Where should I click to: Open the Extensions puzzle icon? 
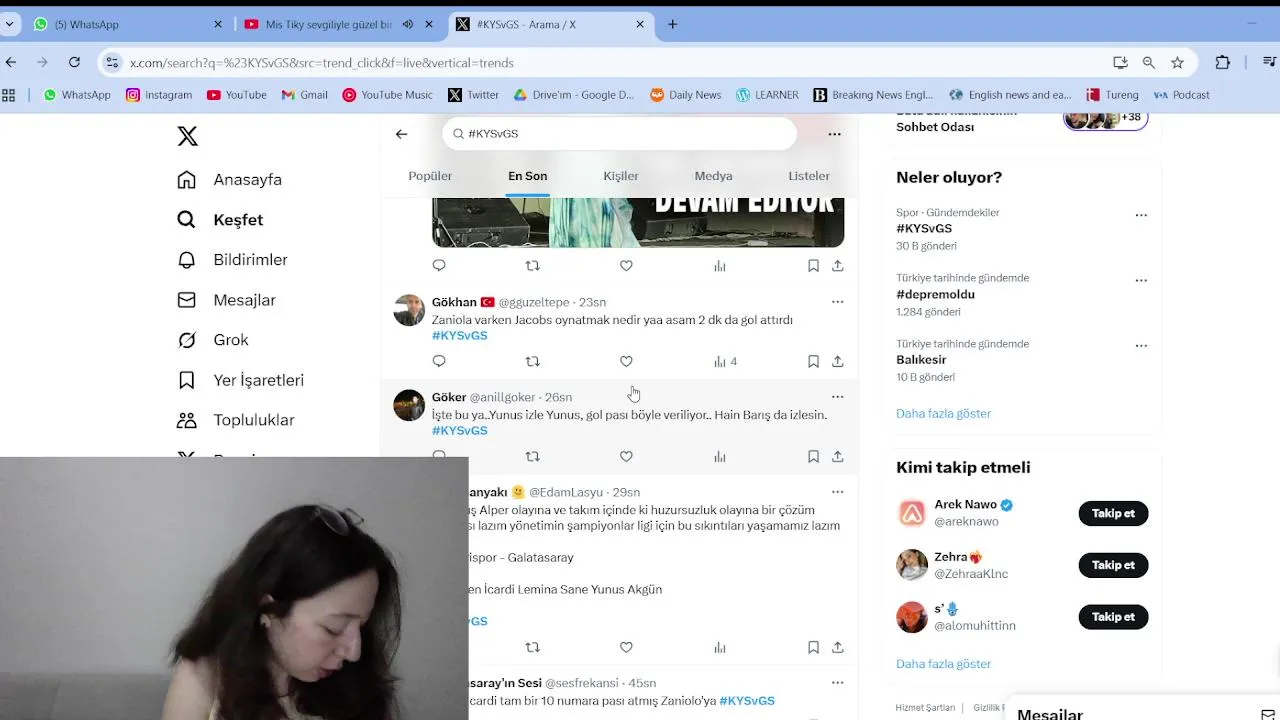pyautogui.click(x=1222, y=62)
